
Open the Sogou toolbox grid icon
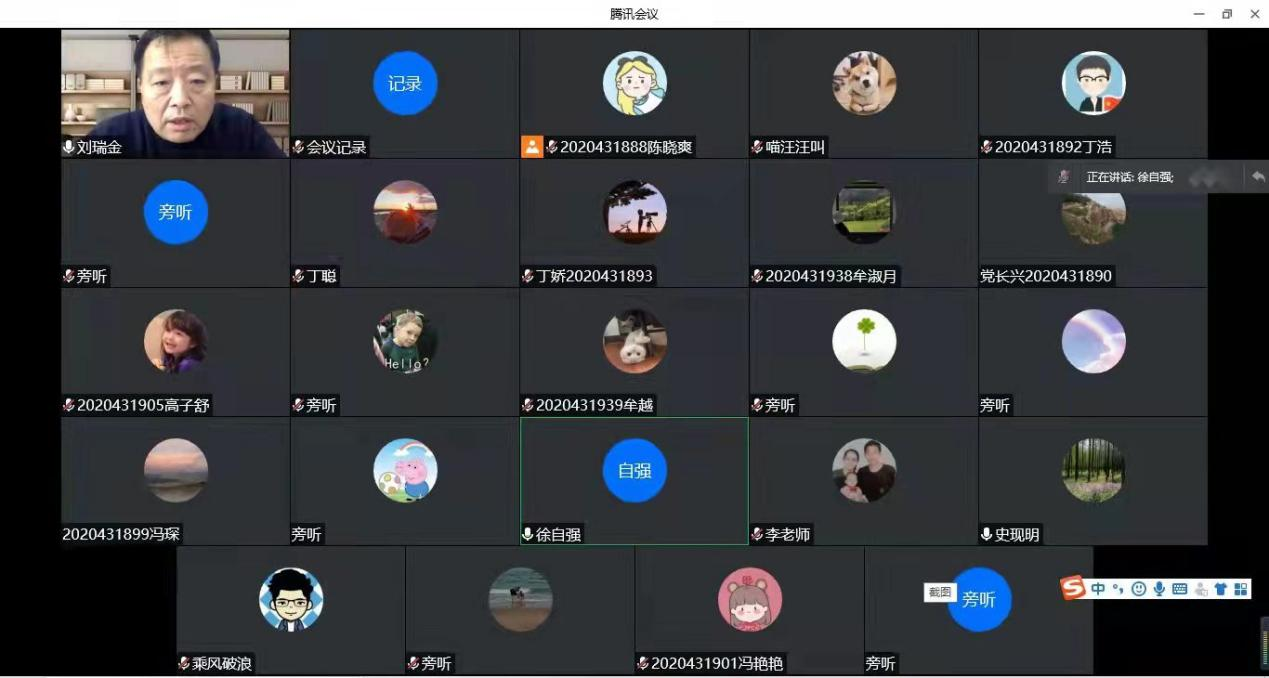[x=1241, y=589]
